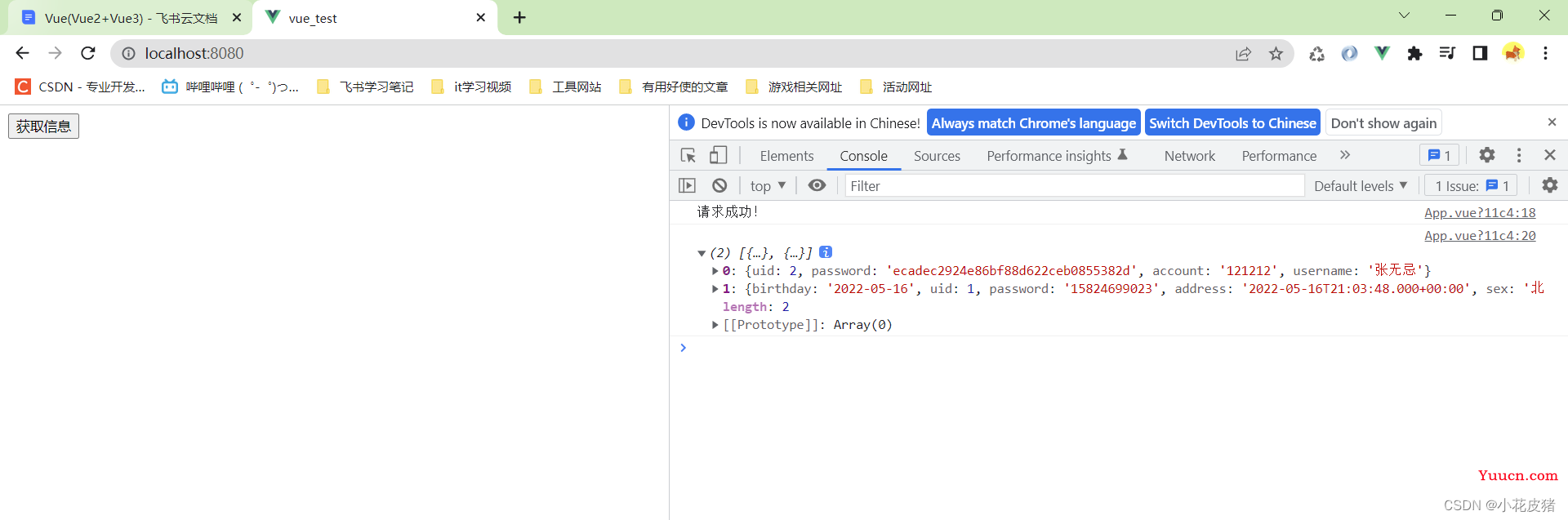1568x520 pixels.
Task: Switch to the Network tab
Action: pos(1189,156)
